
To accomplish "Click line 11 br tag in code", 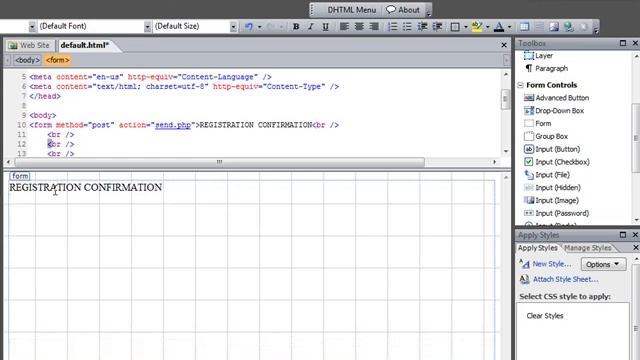I will [61, 135].
